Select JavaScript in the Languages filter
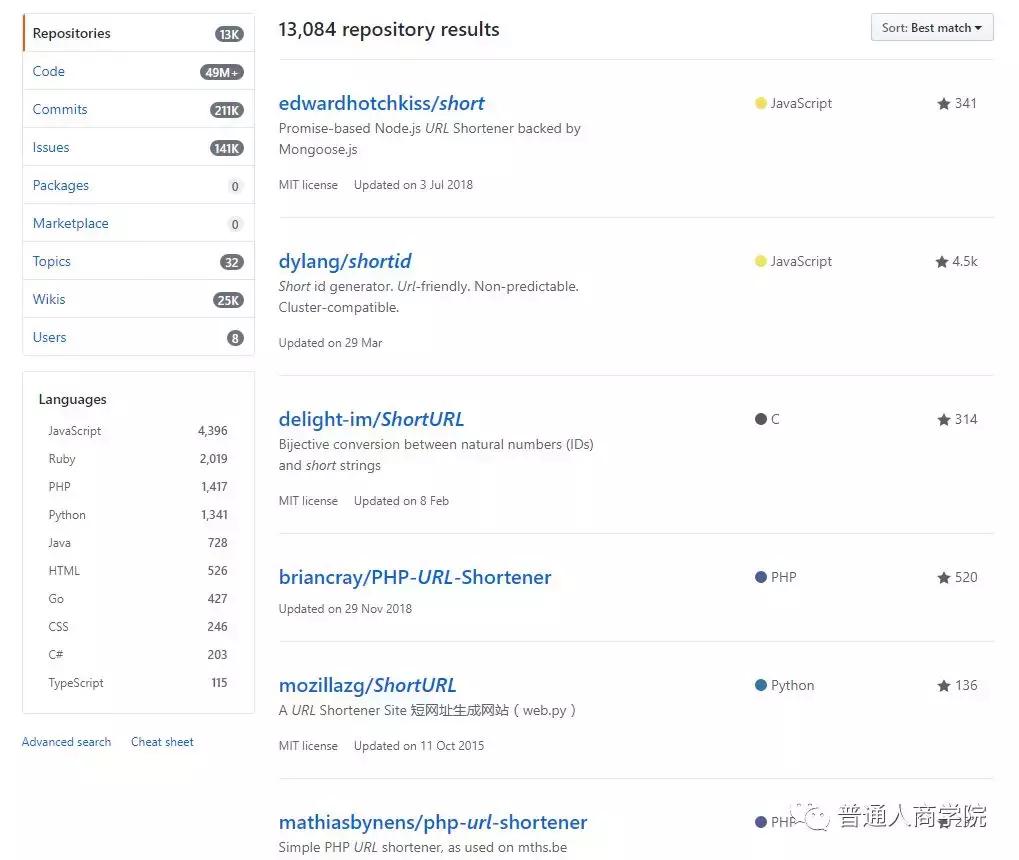This screenshot has width=1019, height=860. pyautogui.click(x=74, y=430)
